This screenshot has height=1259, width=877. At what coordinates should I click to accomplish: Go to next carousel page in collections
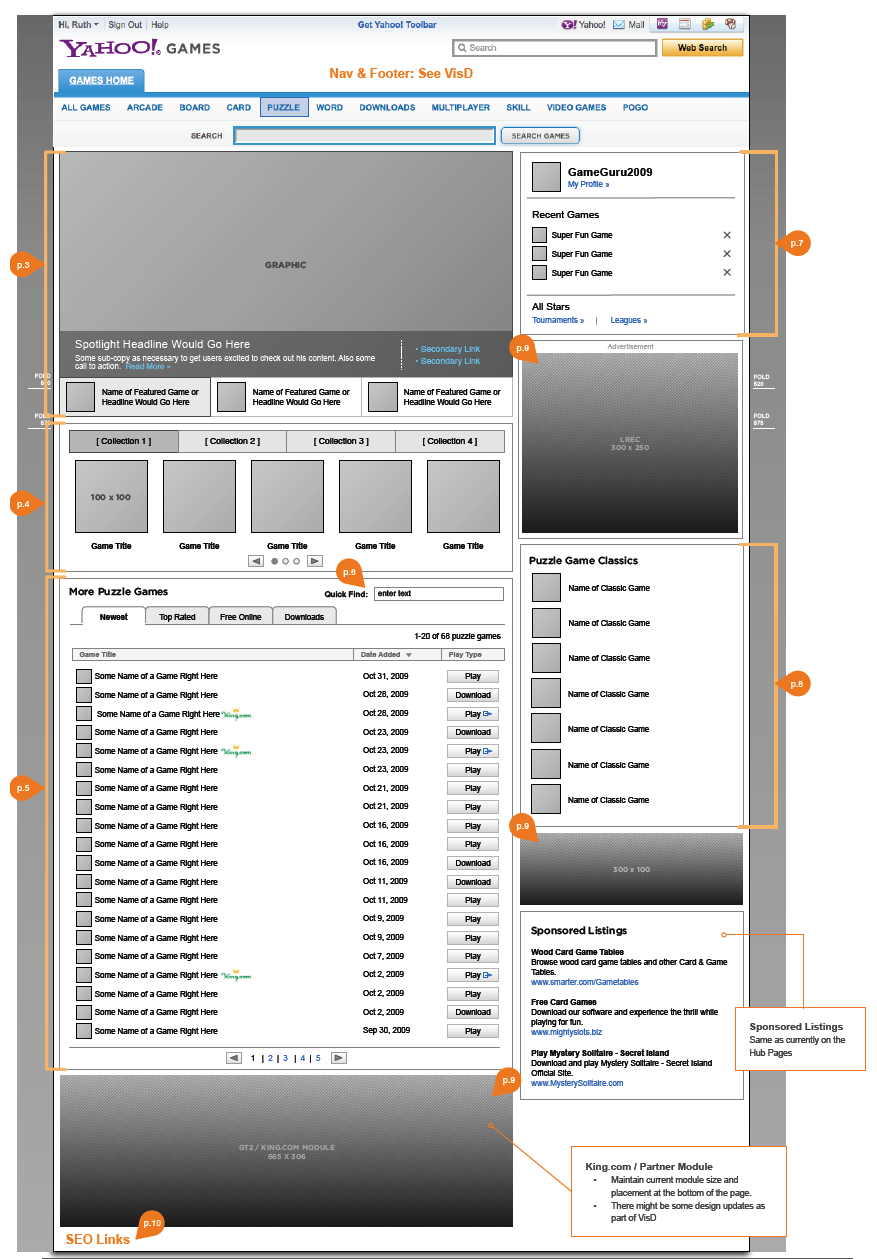click(315, 561)
